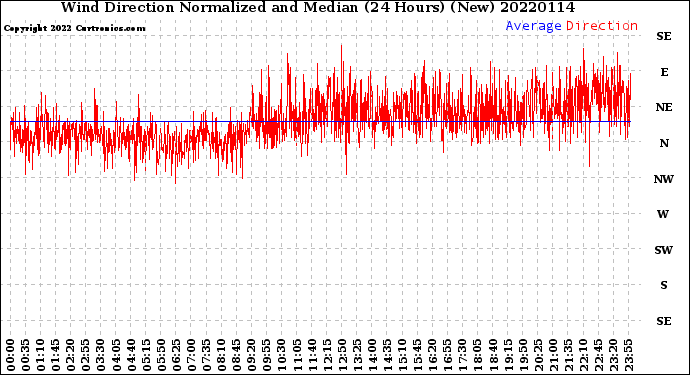Image resolution: width=690 pixels, height=375 pixels.
Task: Click the 05:15 time label
Action: (x=146, y=355)
